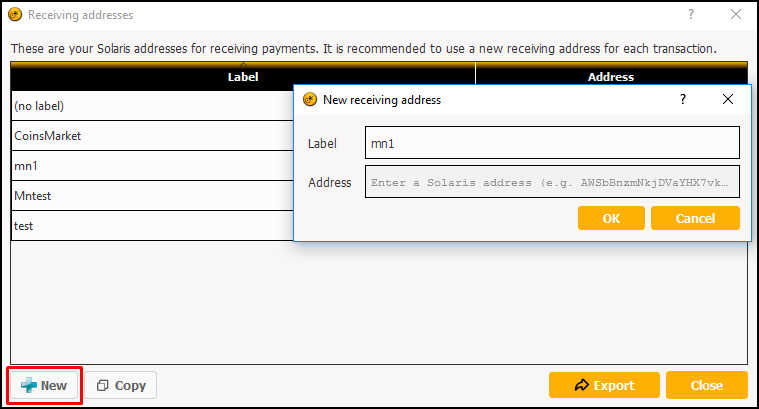Viewport: 759px width, 409px height.
Task: Close the New receiving address dialog
Action: [728, 99]
